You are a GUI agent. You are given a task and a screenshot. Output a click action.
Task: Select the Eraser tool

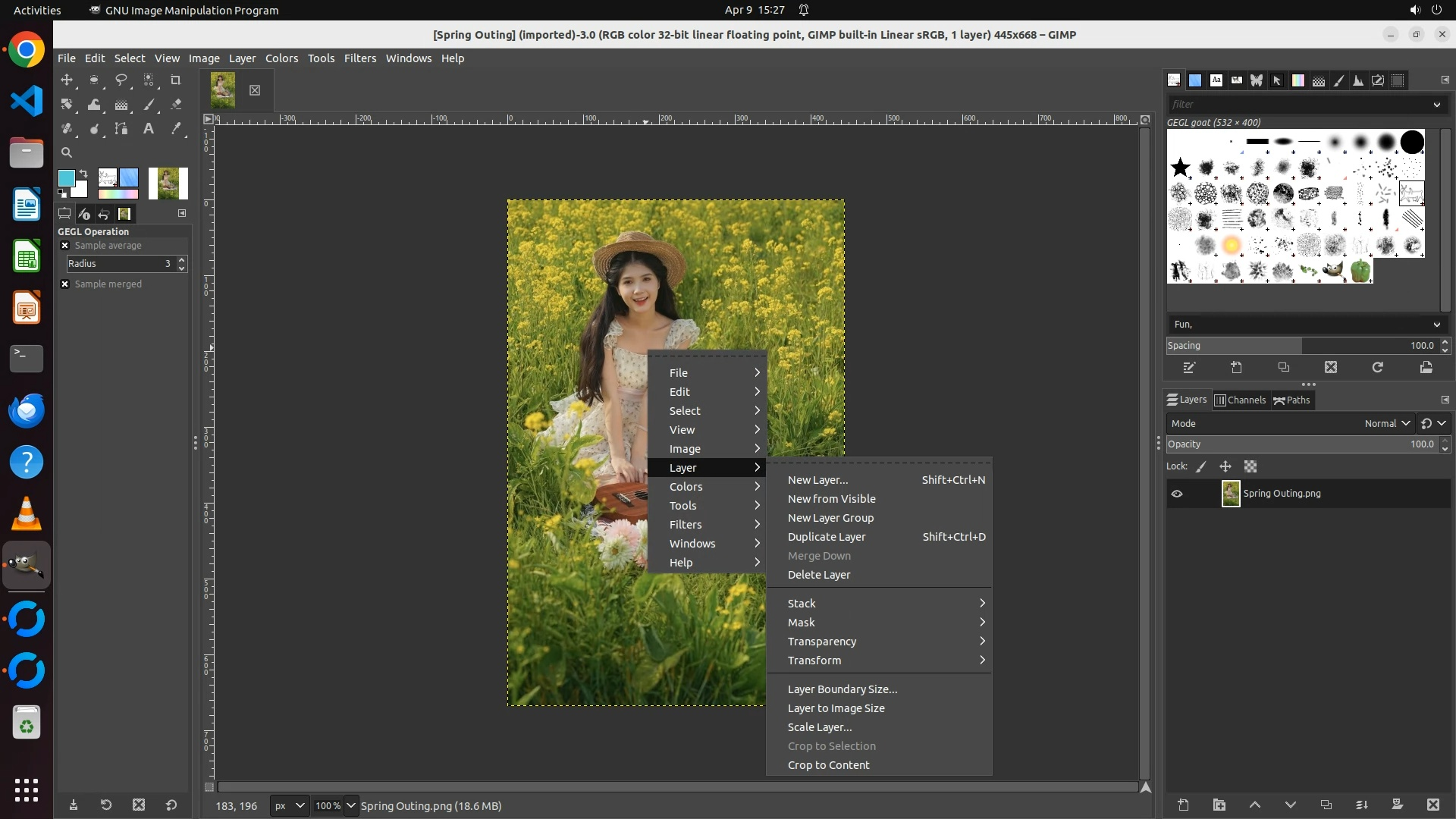[x=176, y=105]
